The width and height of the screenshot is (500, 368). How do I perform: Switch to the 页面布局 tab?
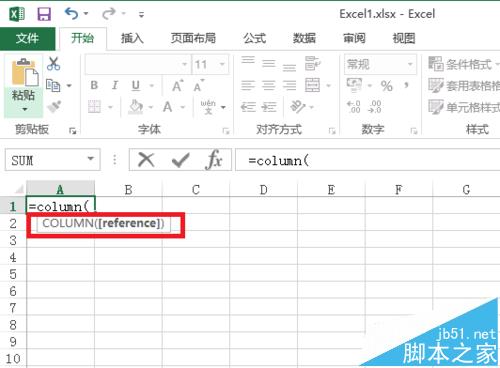(193, 38)
